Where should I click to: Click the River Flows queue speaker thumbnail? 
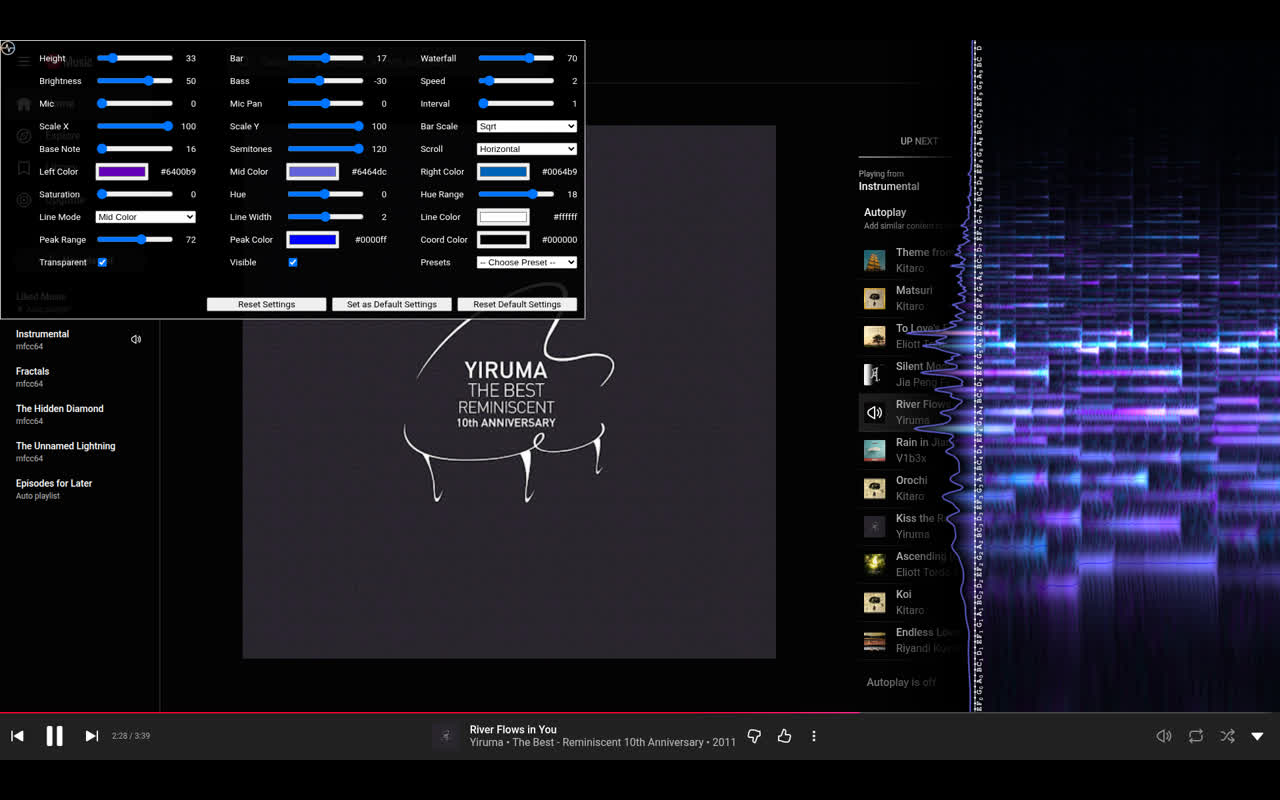point(875,412)
